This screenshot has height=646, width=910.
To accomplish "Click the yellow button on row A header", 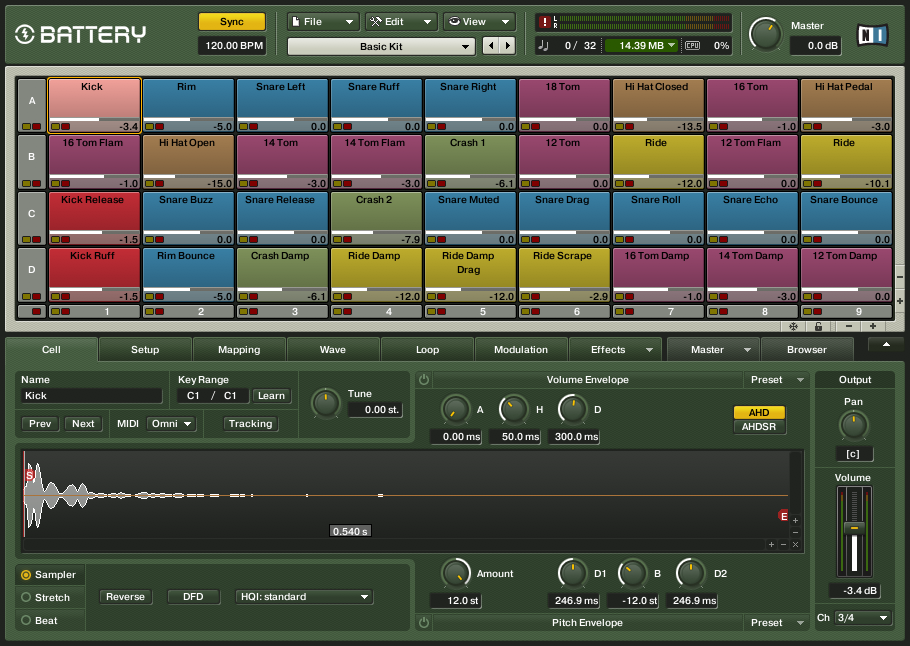I will coord(27,126).
